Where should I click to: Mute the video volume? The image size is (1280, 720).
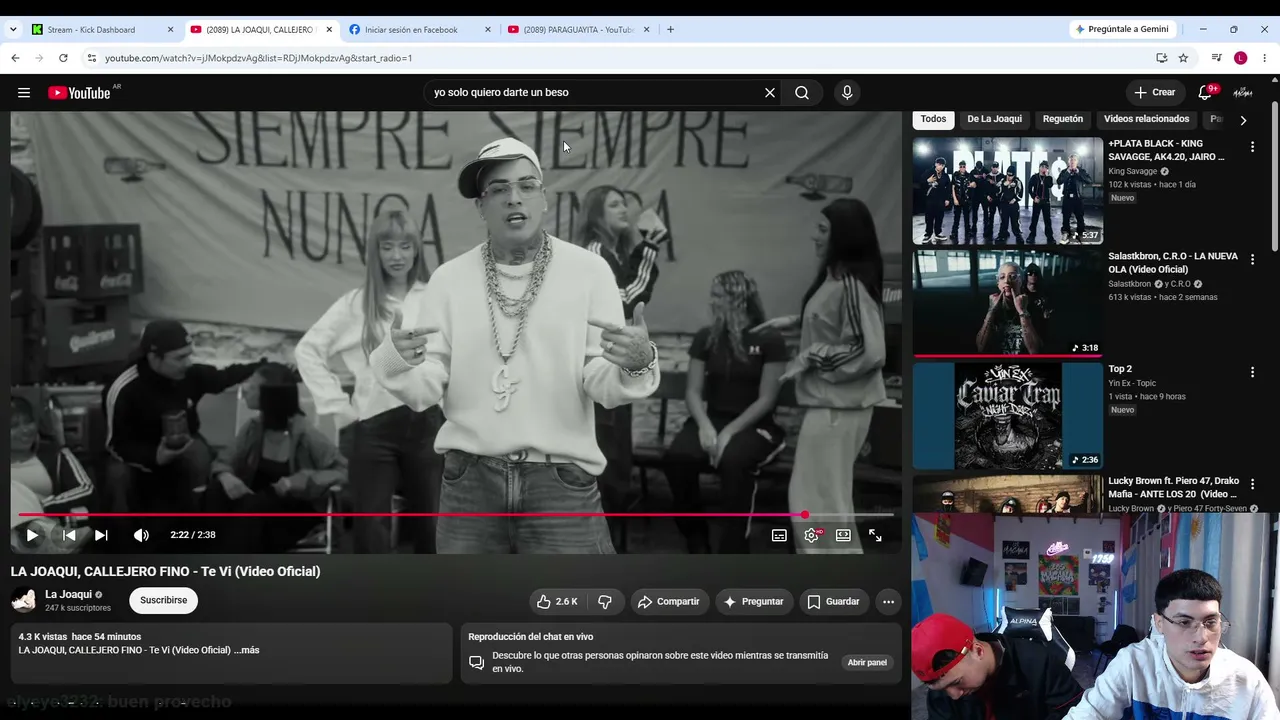141,535
